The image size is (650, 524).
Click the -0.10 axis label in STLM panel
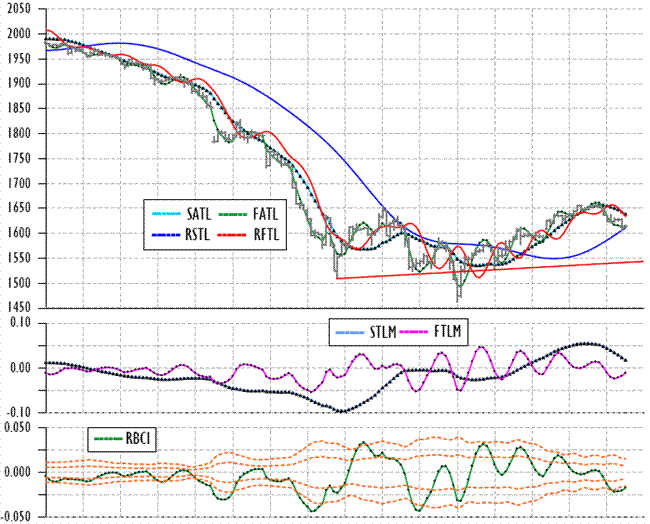click(17, 412)
